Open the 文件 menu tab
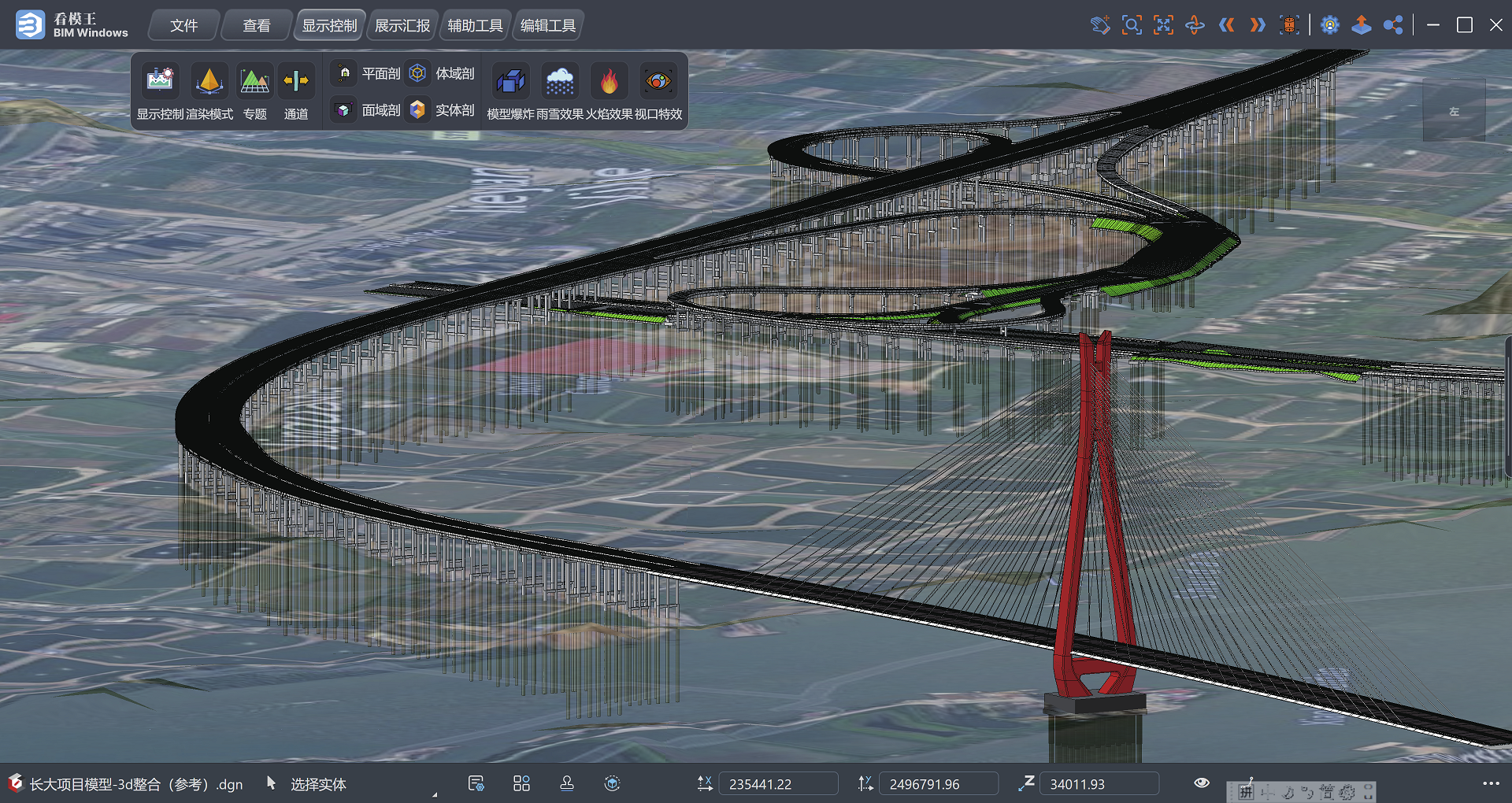 [x=184, y=26]
